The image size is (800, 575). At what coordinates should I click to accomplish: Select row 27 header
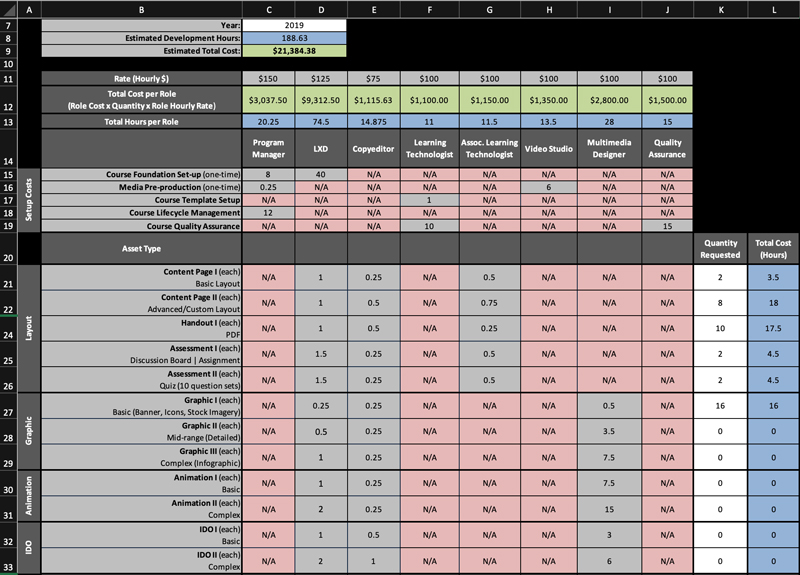pos(8,413)
